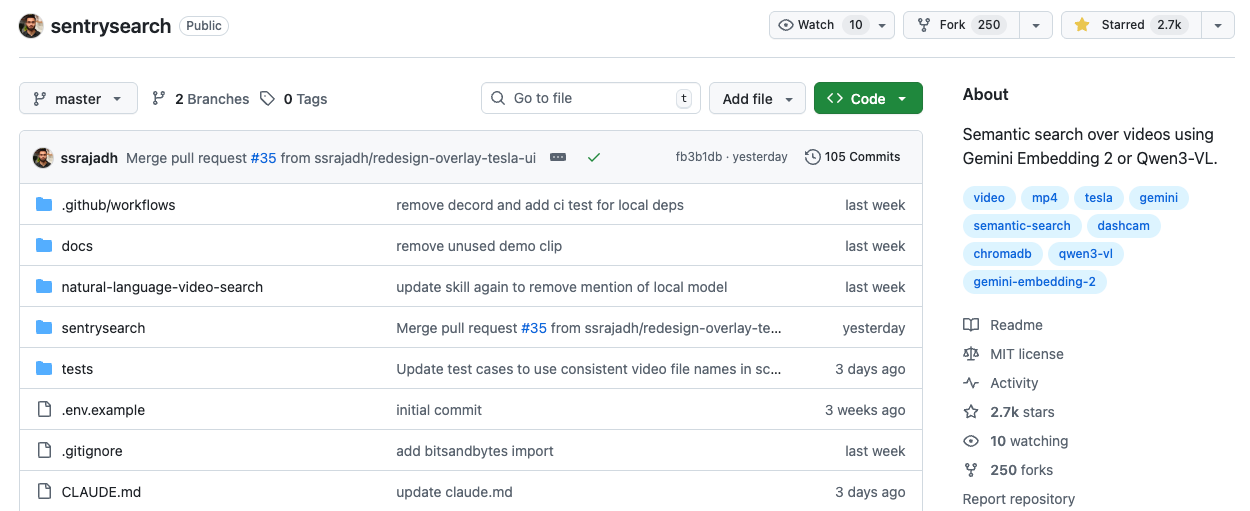Open the MIT license link
This screenshot has height=511, width=1250.
(x=1026, y=354)
